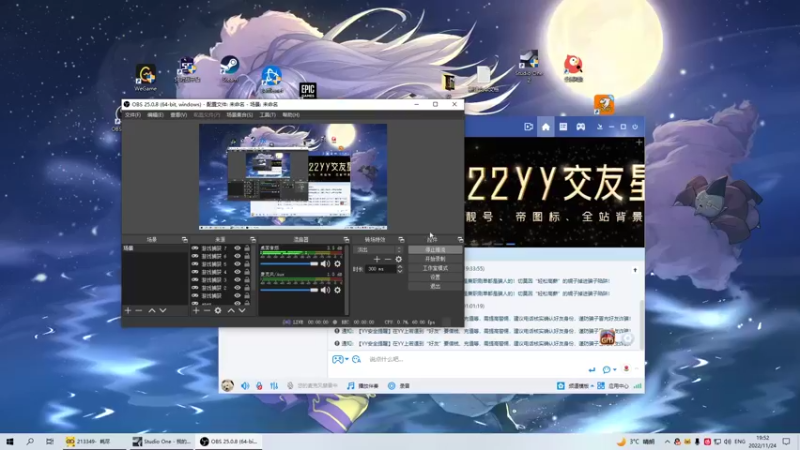Add a new source with plus icon
This screenshot has height=450, width=800.
coord(196,310)
